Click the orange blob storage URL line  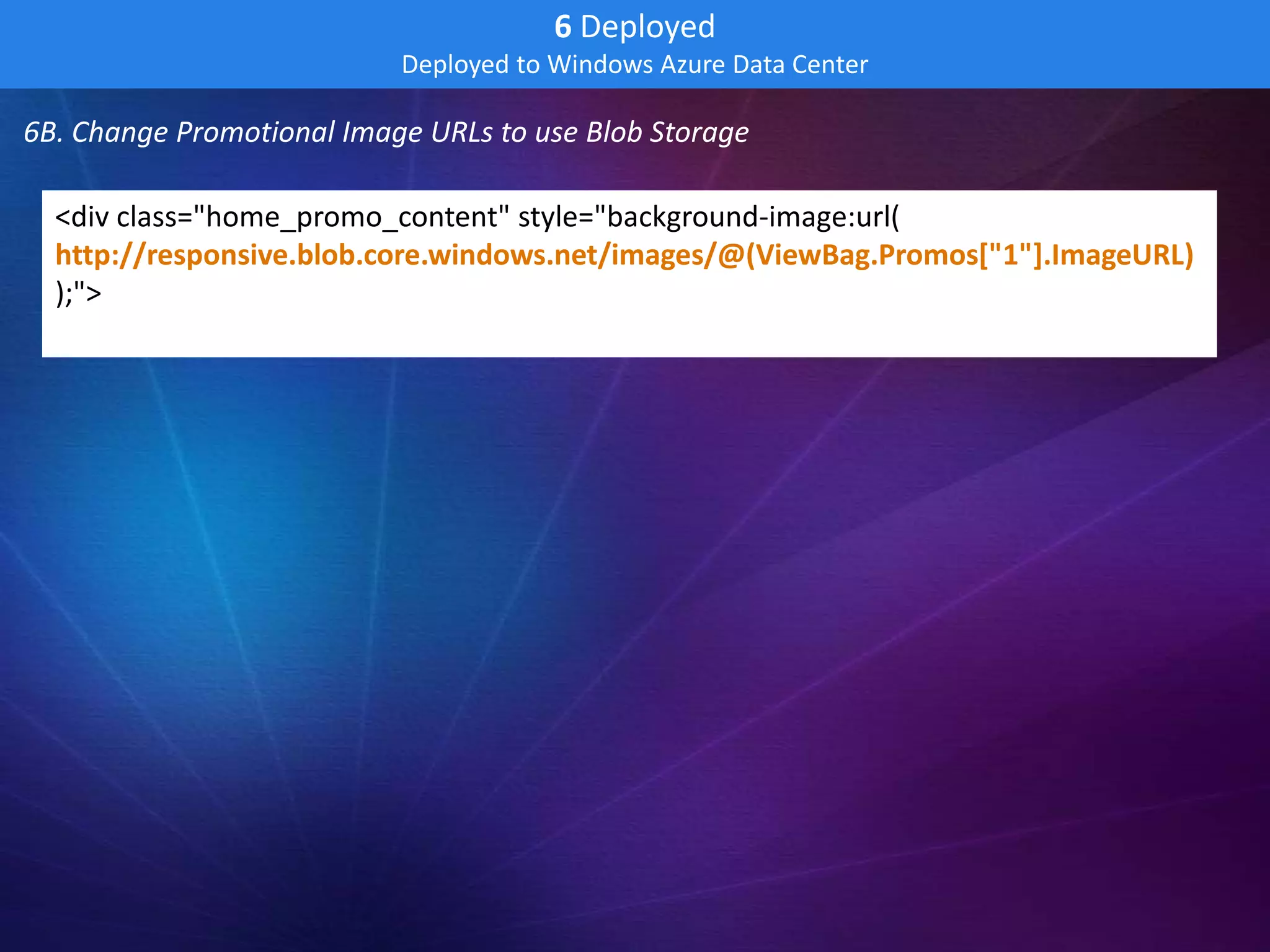[624, 255]
